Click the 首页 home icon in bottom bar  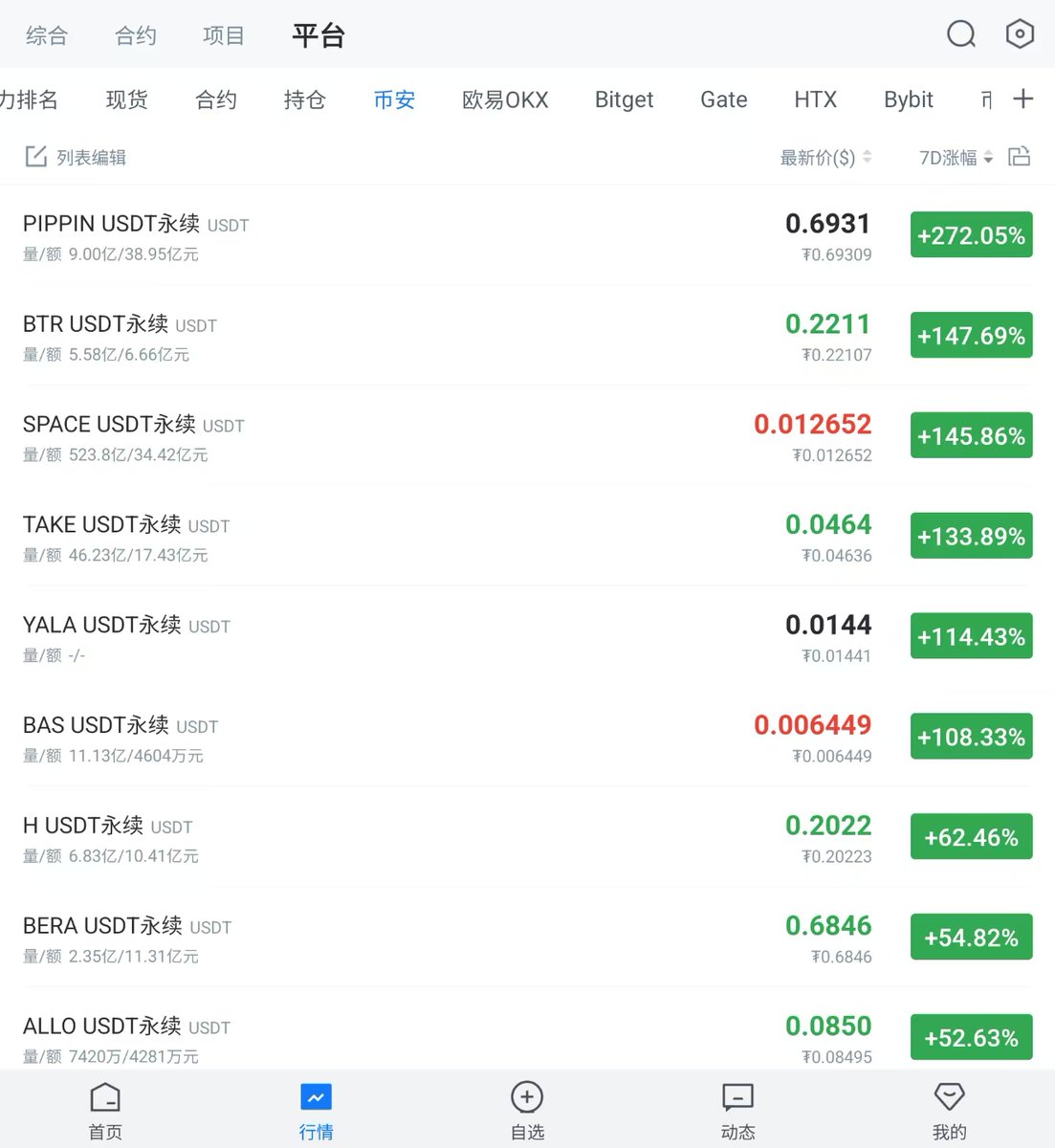pos(105,1097)
